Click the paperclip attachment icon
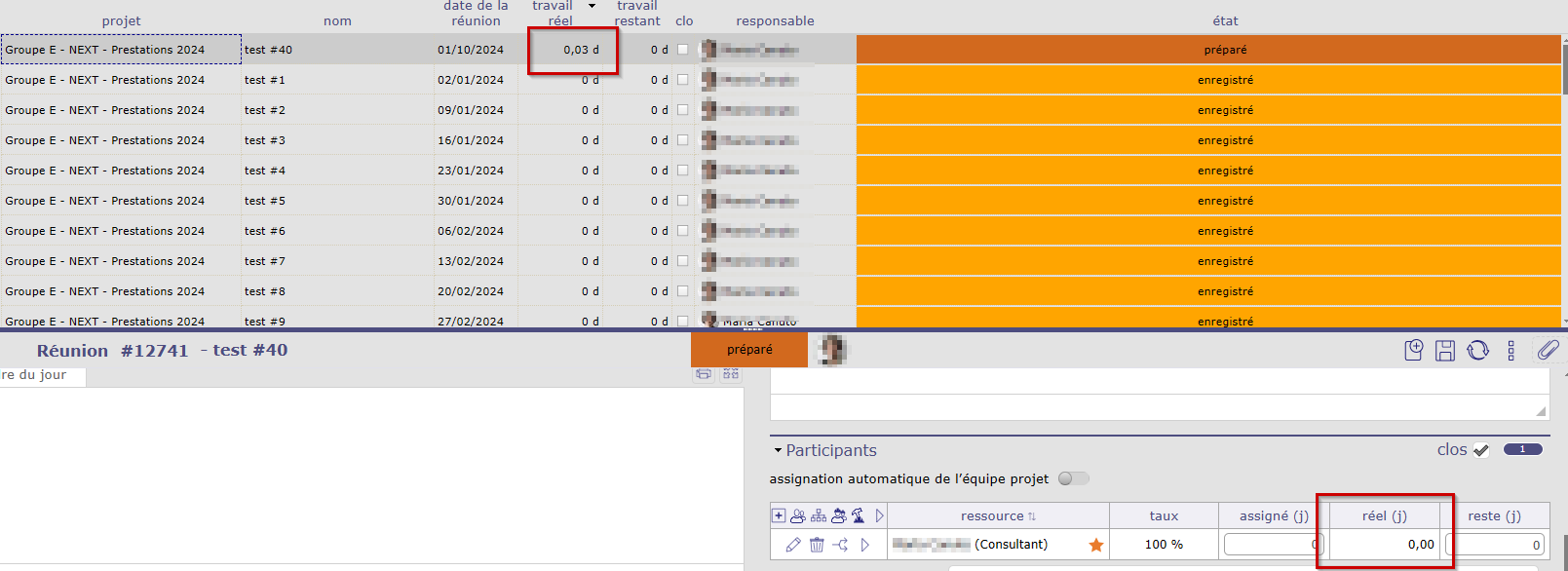This screenshot has height=571, width=1568. [x=1548, y=349]
